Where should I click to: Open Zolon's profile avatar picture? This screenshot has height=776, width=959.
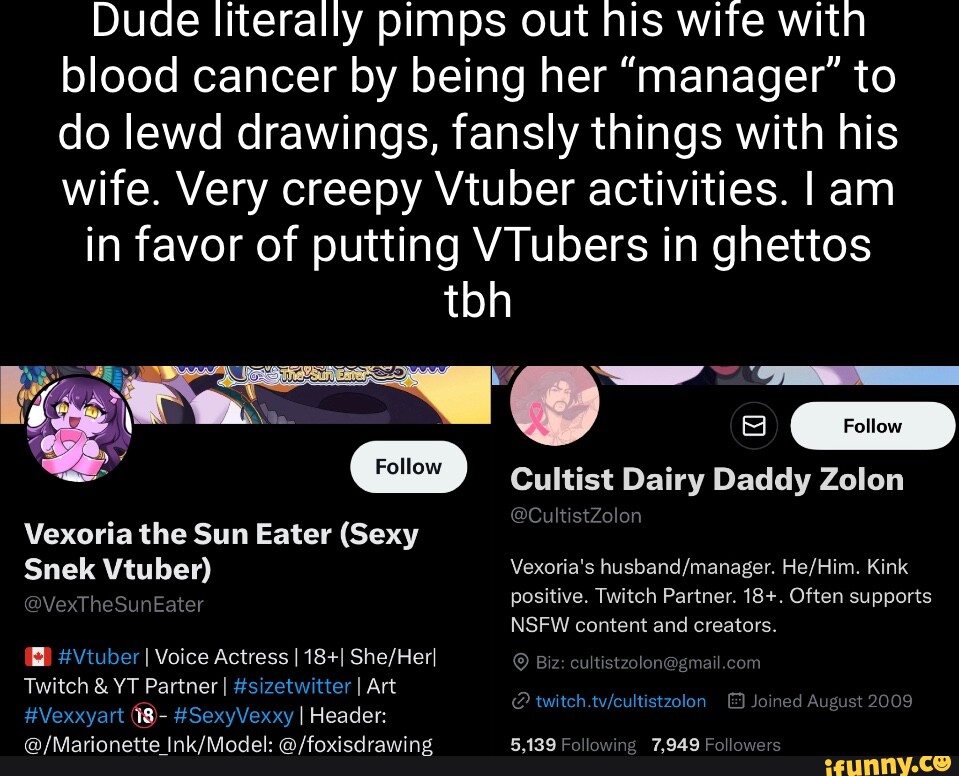(x=554, y=402)
